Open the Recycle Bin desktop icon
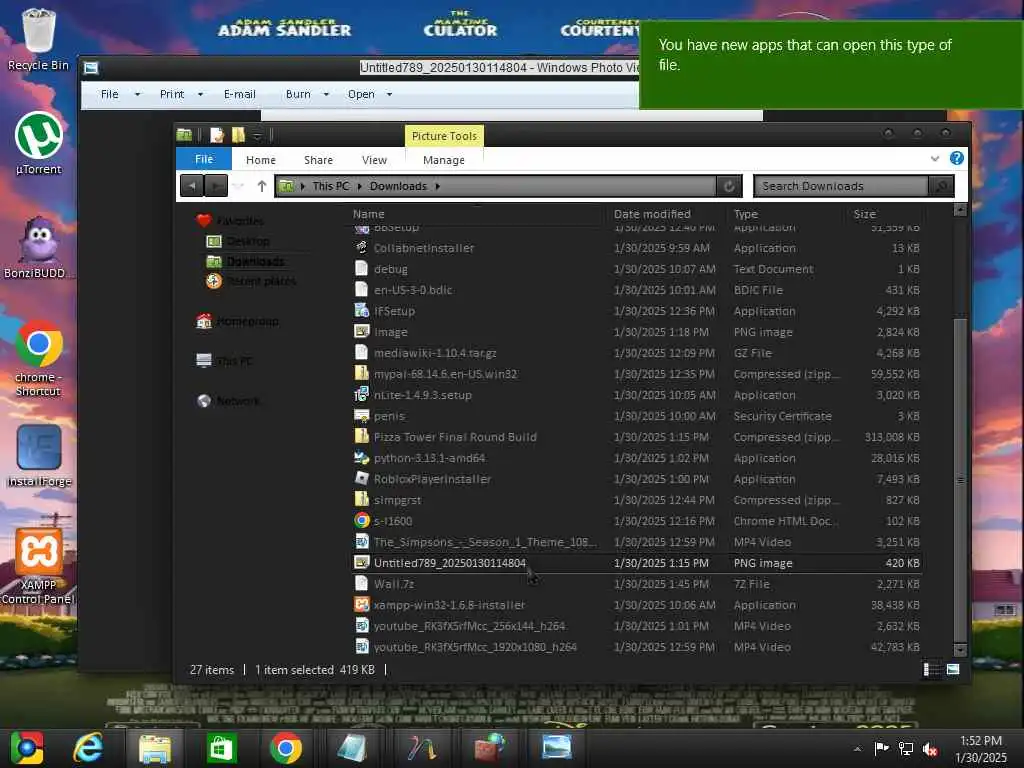 click(38, 39)
